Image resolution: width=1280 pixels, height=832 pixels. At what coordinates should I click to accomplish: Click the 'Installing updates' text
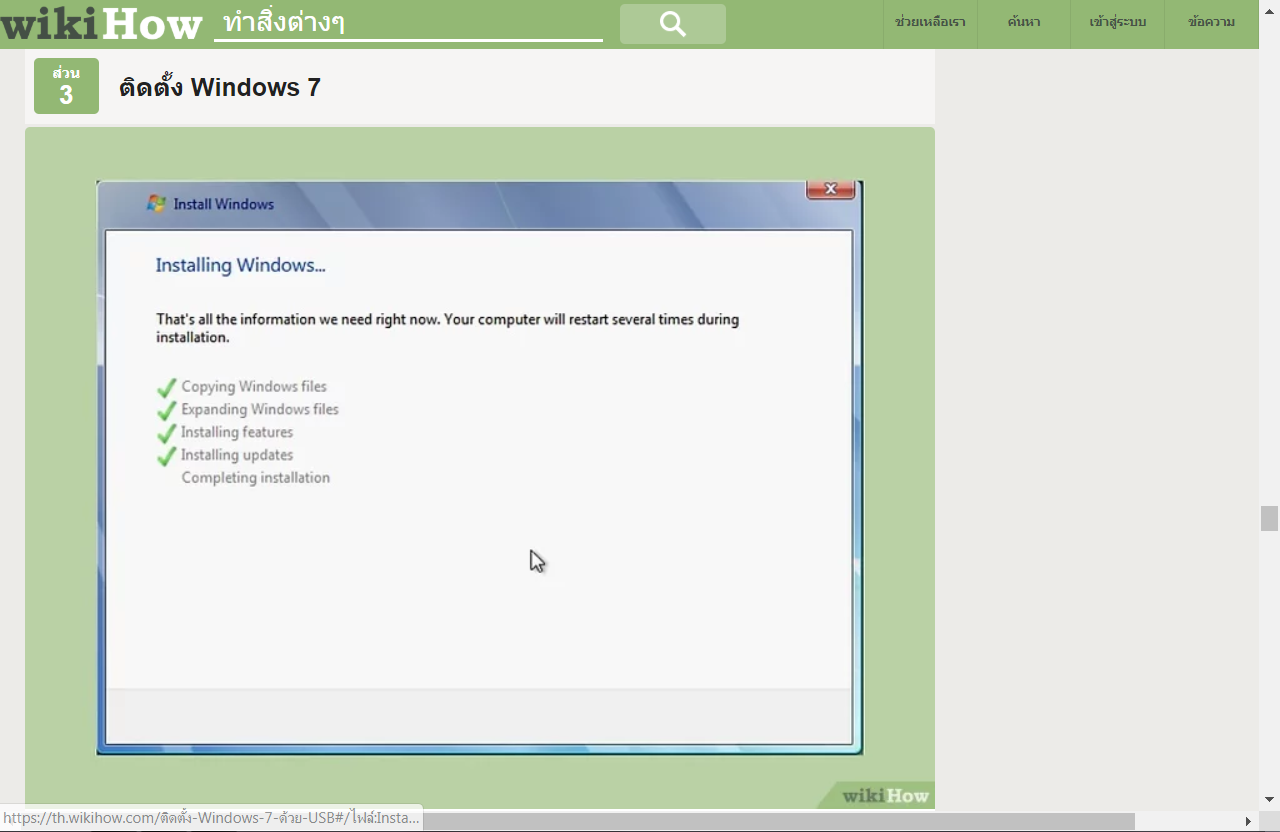tap(237, 455)
